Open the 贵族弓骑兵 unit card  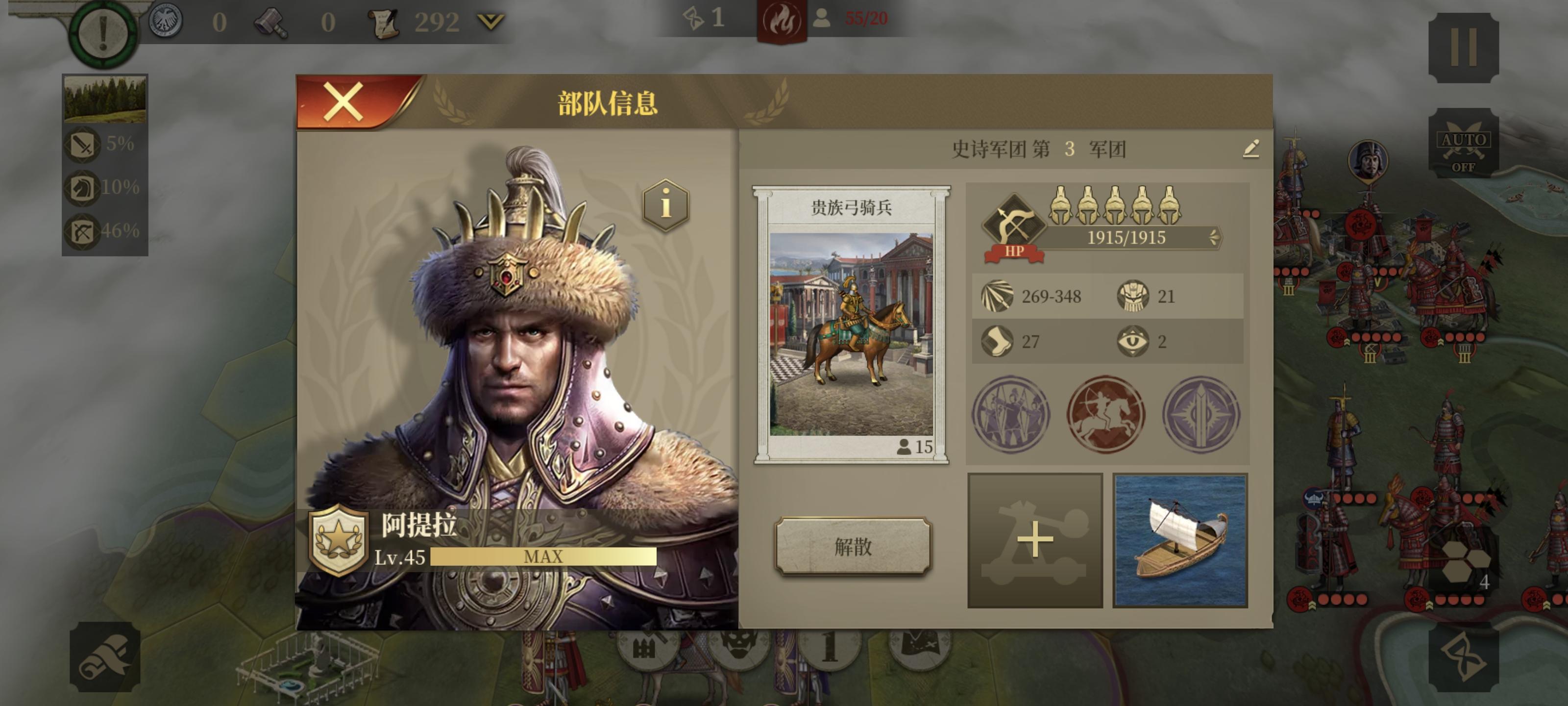point(851,325)
